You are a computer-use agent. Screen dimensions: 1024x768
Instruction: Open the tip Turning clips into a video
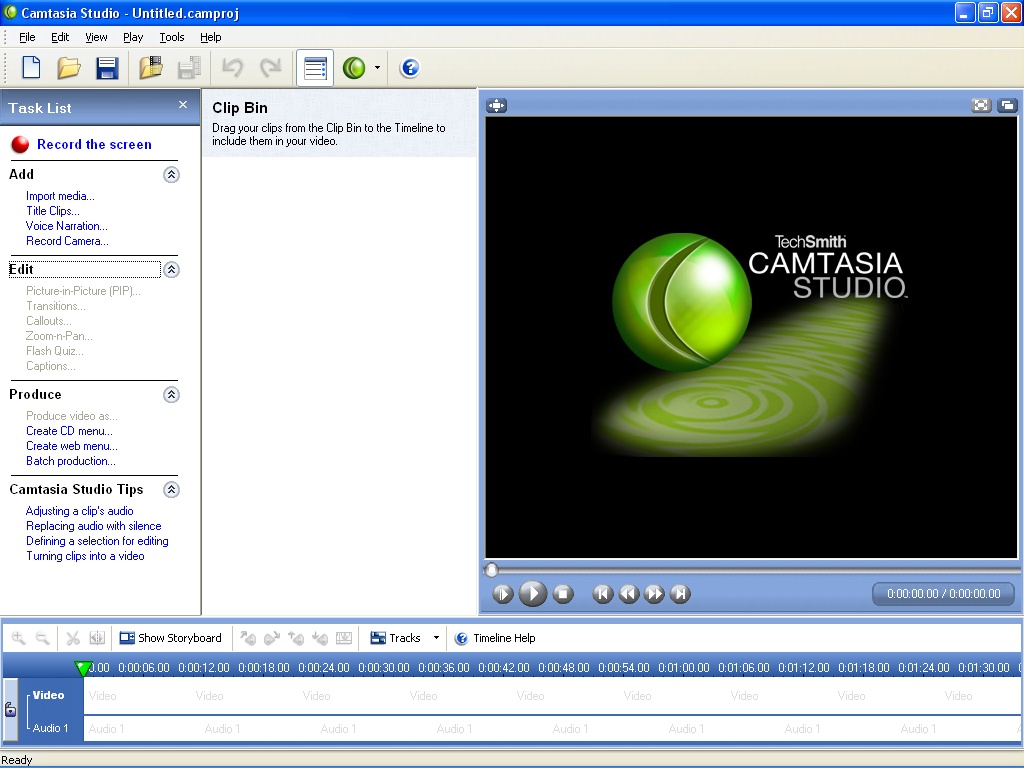[x=85, y=556]
